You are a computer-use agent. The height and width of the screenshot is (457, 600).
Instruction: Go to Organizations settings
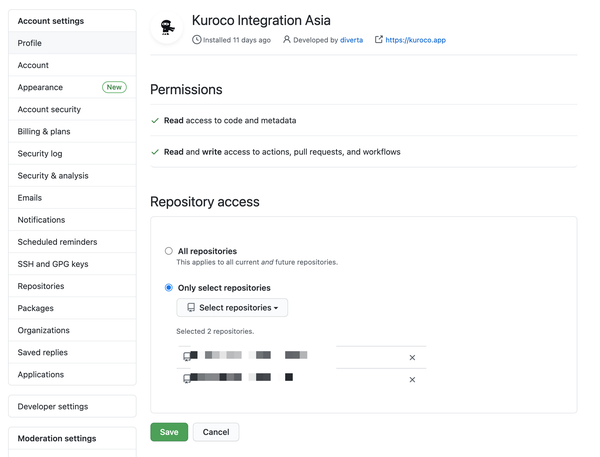pyautogui.click(x=72, y=330)
